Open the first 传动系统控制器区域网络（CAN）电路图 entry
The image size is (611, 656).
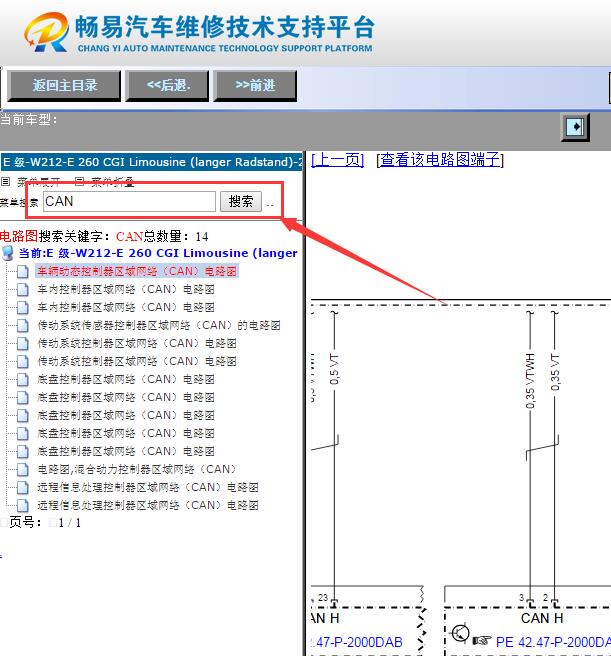137,343
